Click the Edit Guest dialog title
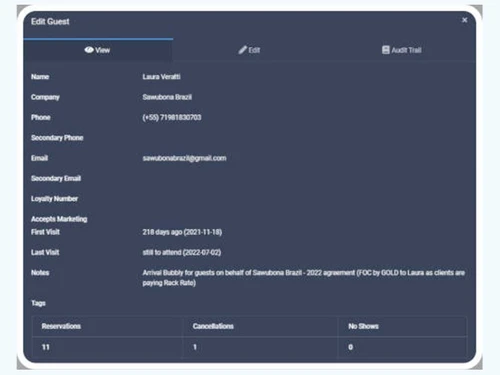Image resolution: width=500 pixels, height=375 pixels. [x=50, y=22]
